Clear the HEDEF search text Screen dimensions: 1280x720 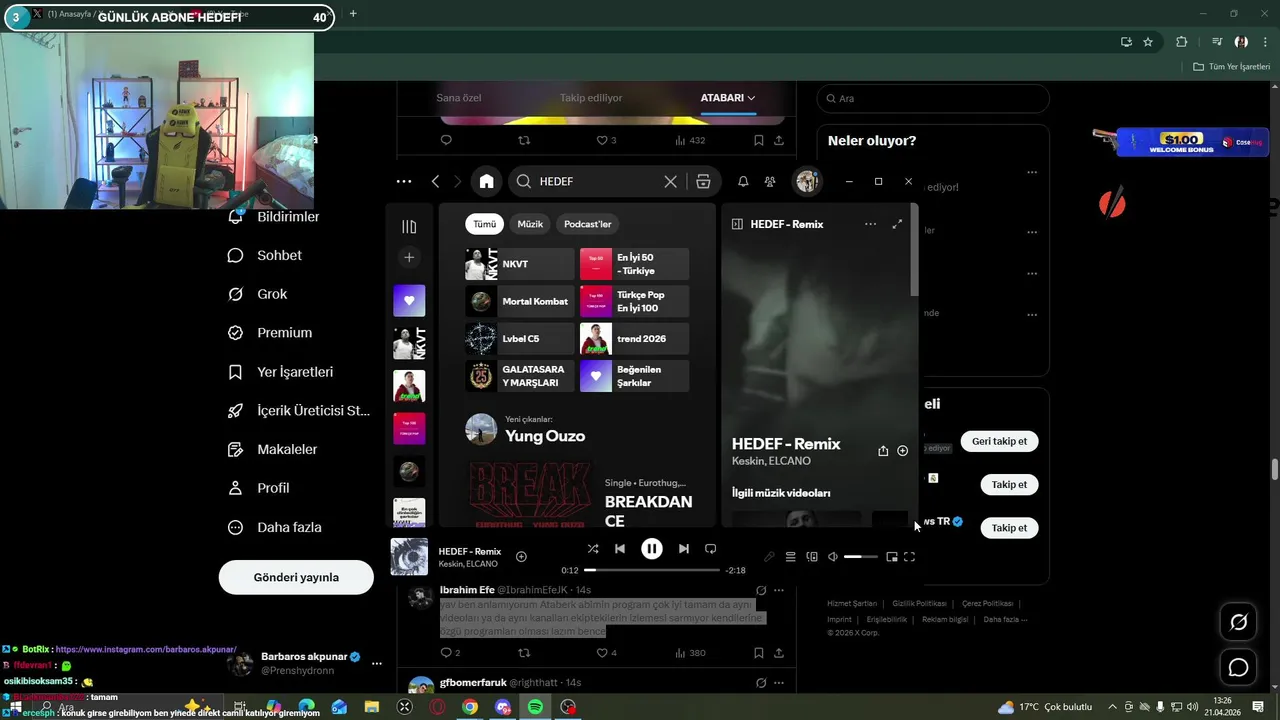click(670, 181)
